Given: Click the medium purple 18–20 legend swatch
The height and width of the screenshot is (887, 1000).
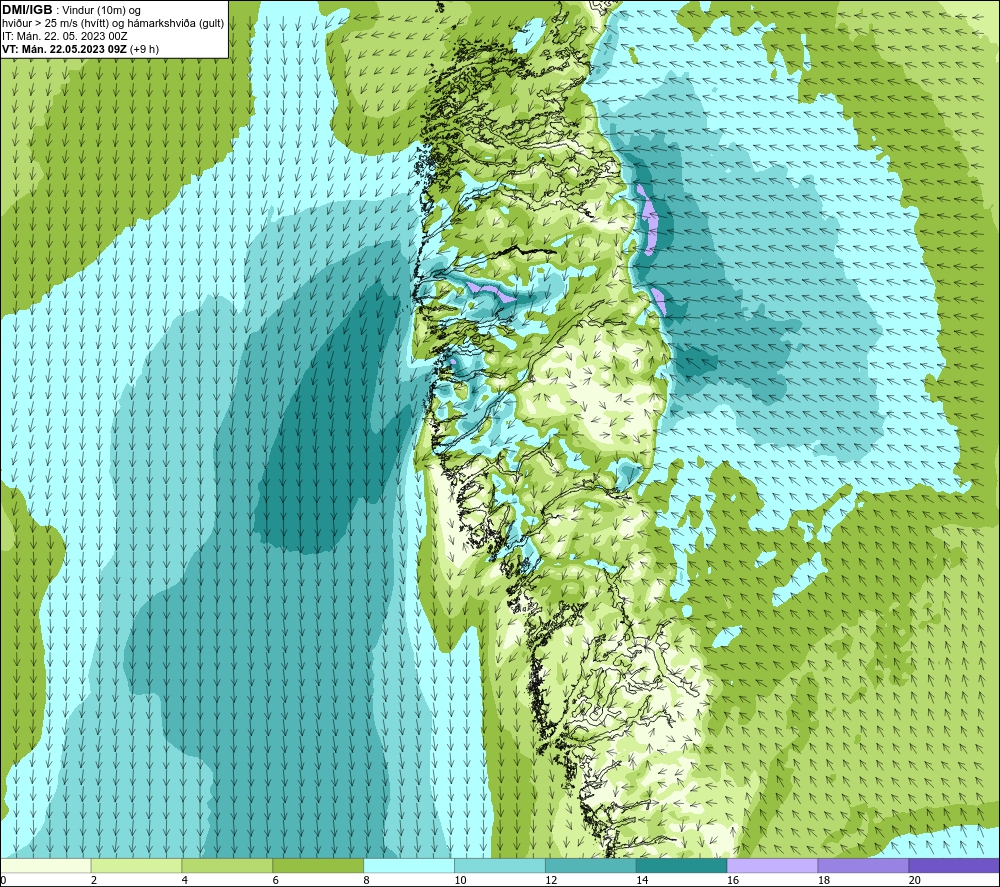Looking at the screenshot, I should pyautogui.click(x=863, y=866).
